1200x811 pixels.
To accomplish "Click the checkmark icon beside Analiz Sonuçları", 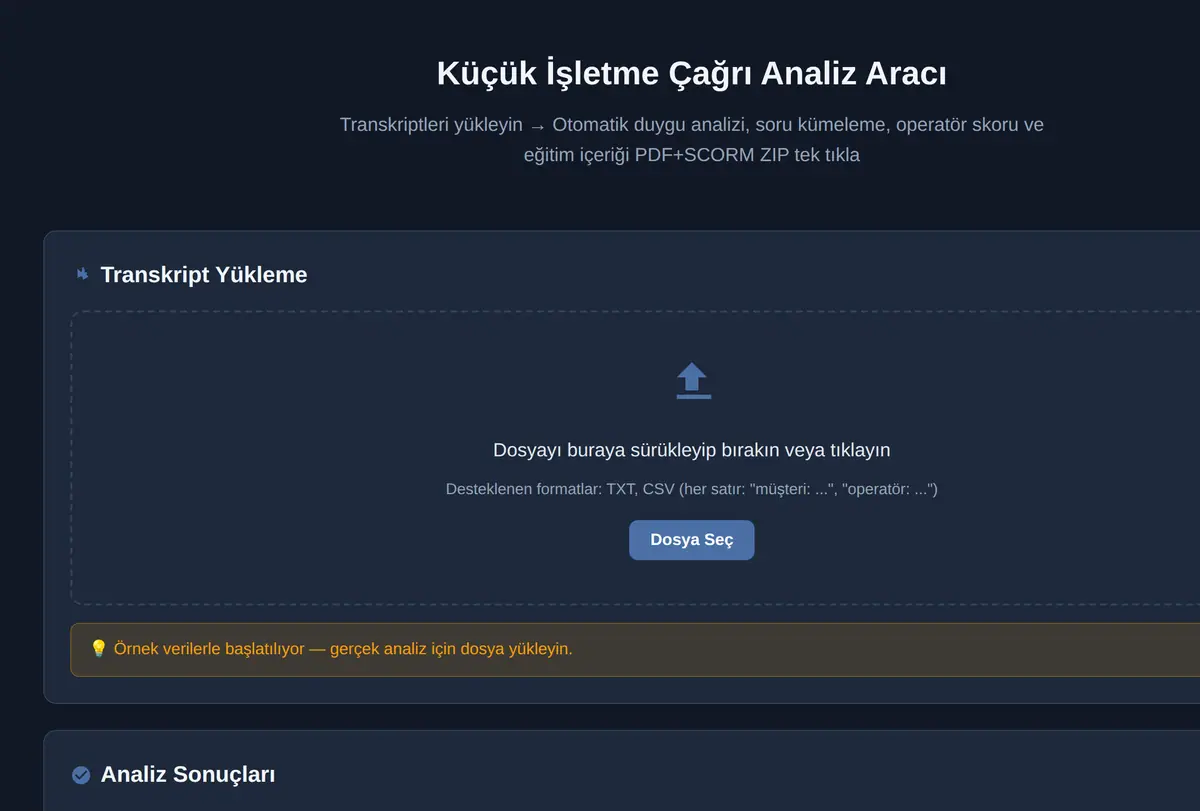I will coord(81,775).
